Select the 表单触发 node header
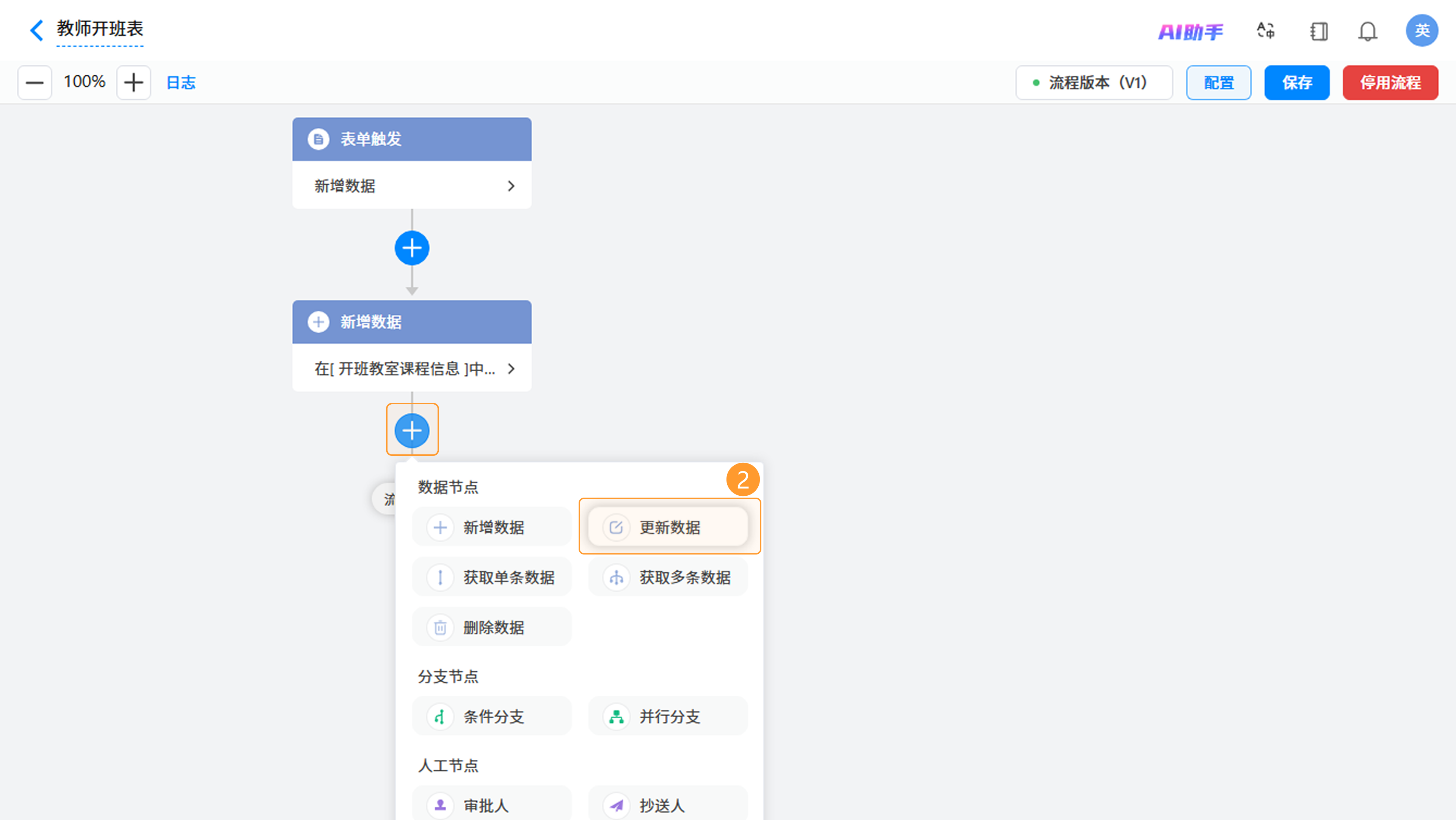This screenshot has height=820, width=1456. click(411, 139)
